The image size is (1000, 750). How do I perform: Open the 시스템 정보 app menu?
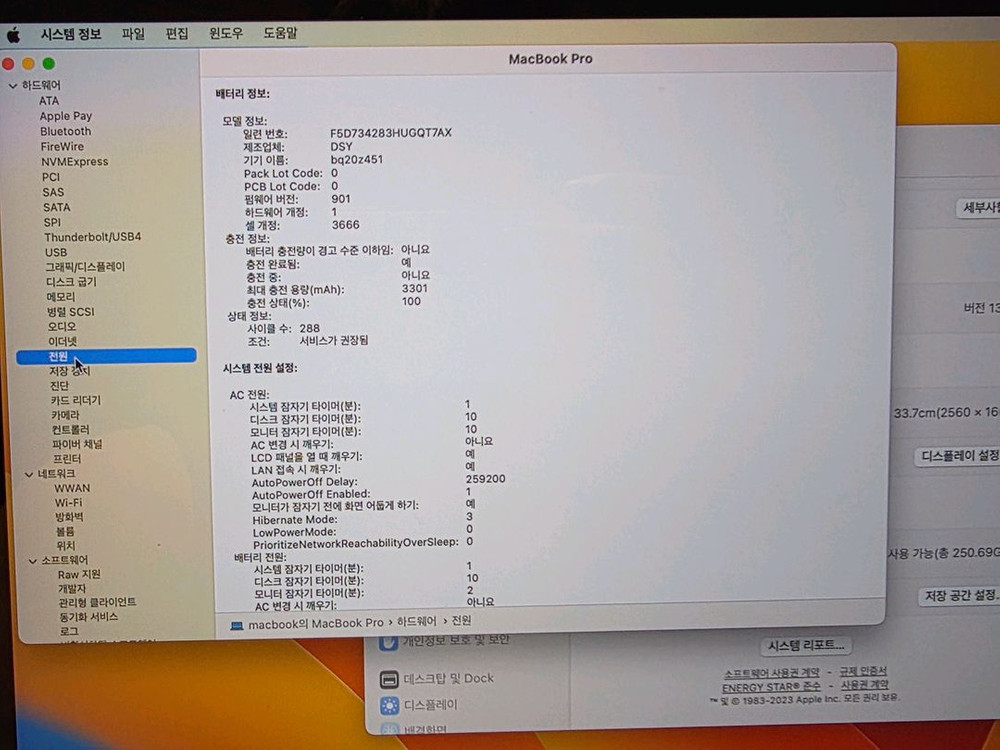click(71, 34)
